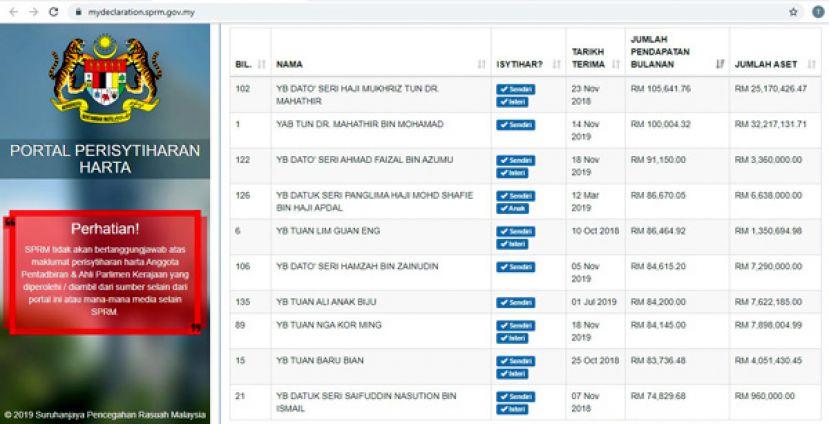Click the browser forward arrow
The height and width of the screenshot is (424, 829).
(32, 12)
